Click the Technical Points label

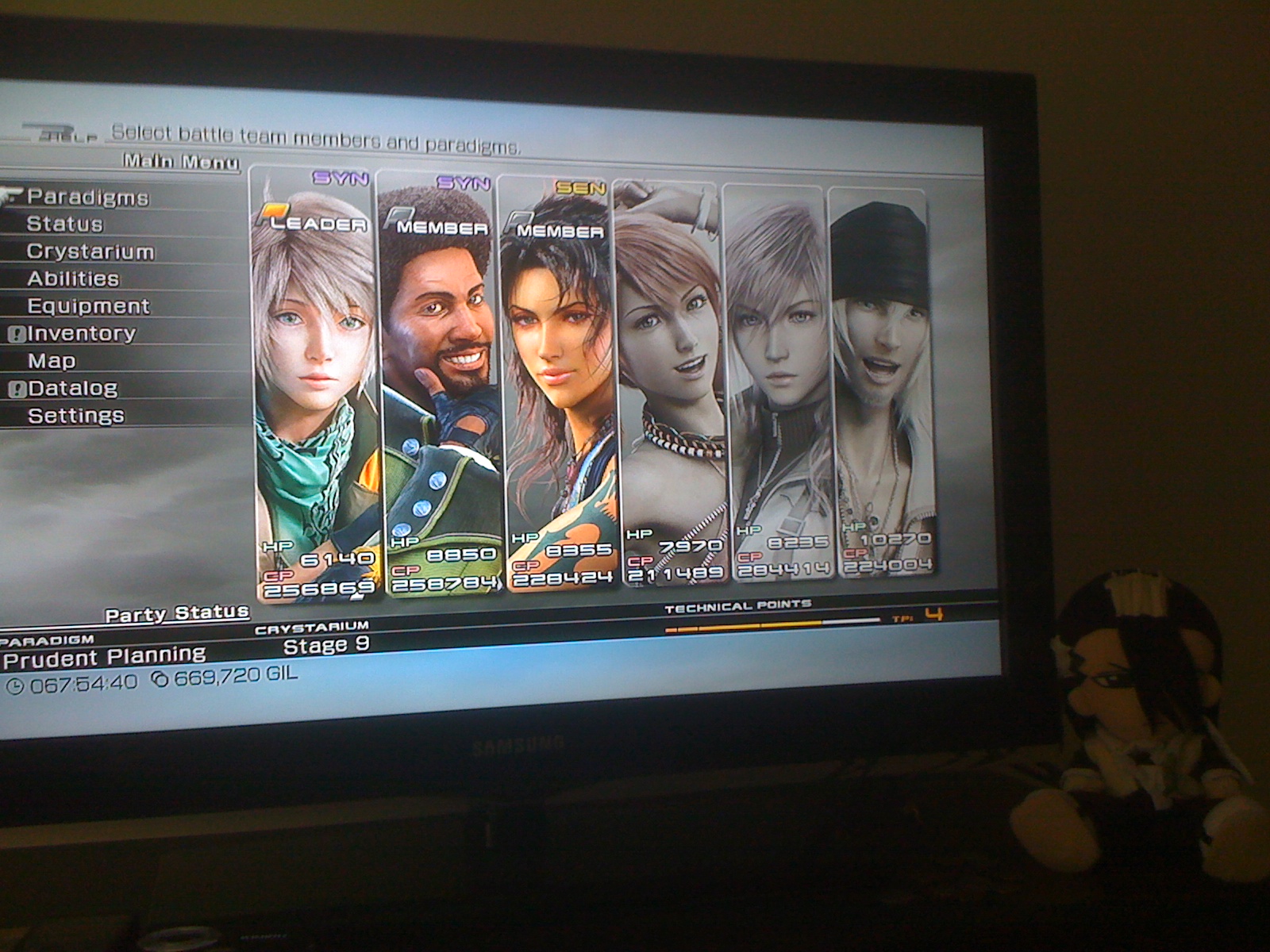[738, 607]
